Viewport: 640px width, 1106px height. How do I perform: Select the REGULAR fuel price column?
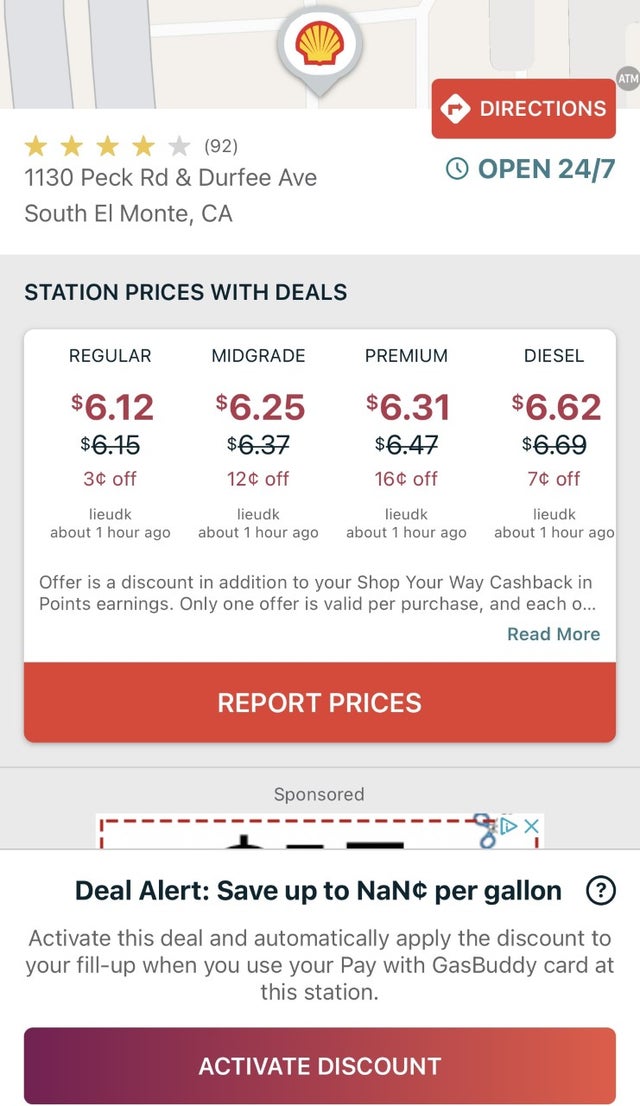click(x=110, y=408)
